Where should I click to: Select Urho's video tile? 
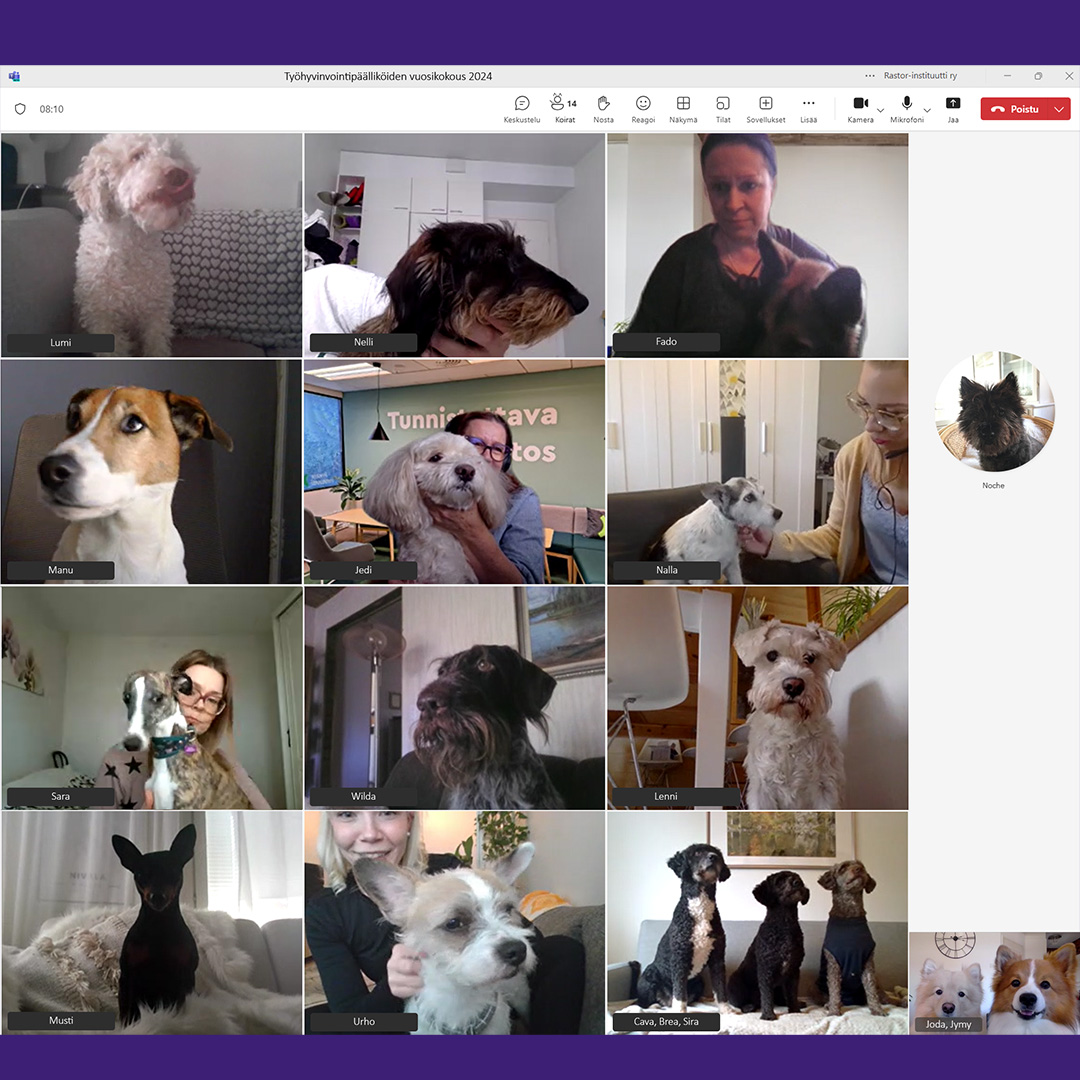455,923
